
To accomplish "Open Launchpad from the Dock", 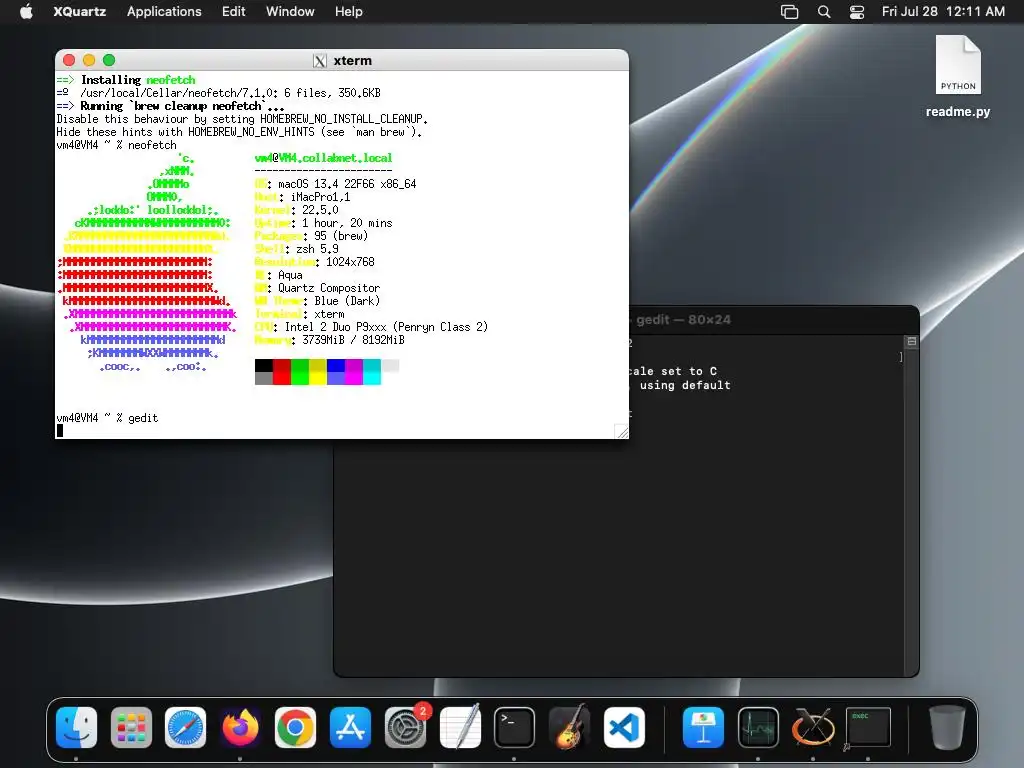I will [131, 727].
